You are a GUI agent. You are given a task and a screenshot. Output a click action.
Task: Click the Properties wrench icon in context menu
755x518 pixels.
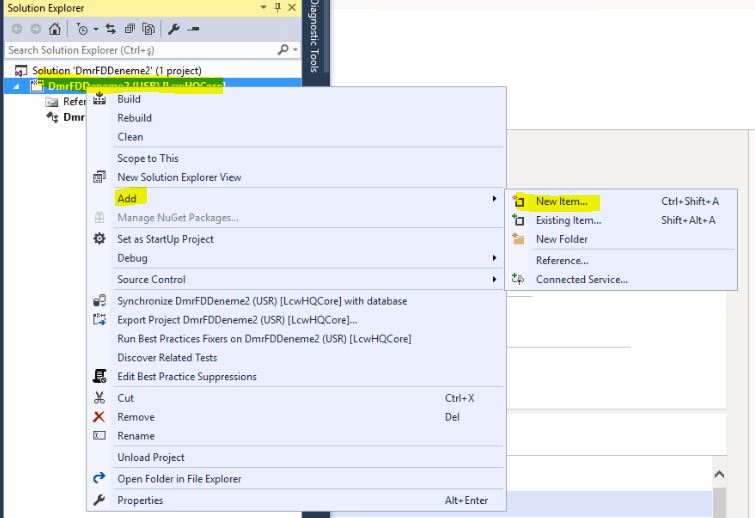click(x=99, y=500)
